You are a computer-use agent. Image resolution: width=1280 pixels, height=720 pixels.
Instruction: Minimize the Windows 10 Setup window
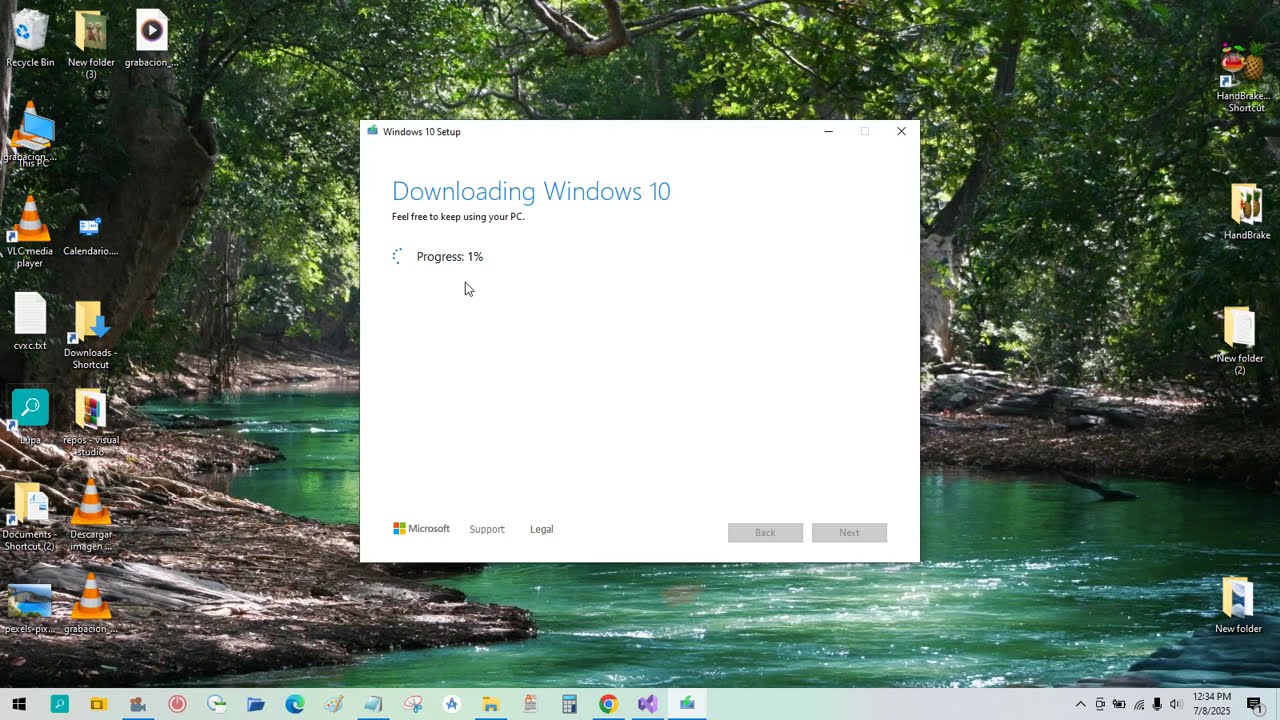coord(828,131)
